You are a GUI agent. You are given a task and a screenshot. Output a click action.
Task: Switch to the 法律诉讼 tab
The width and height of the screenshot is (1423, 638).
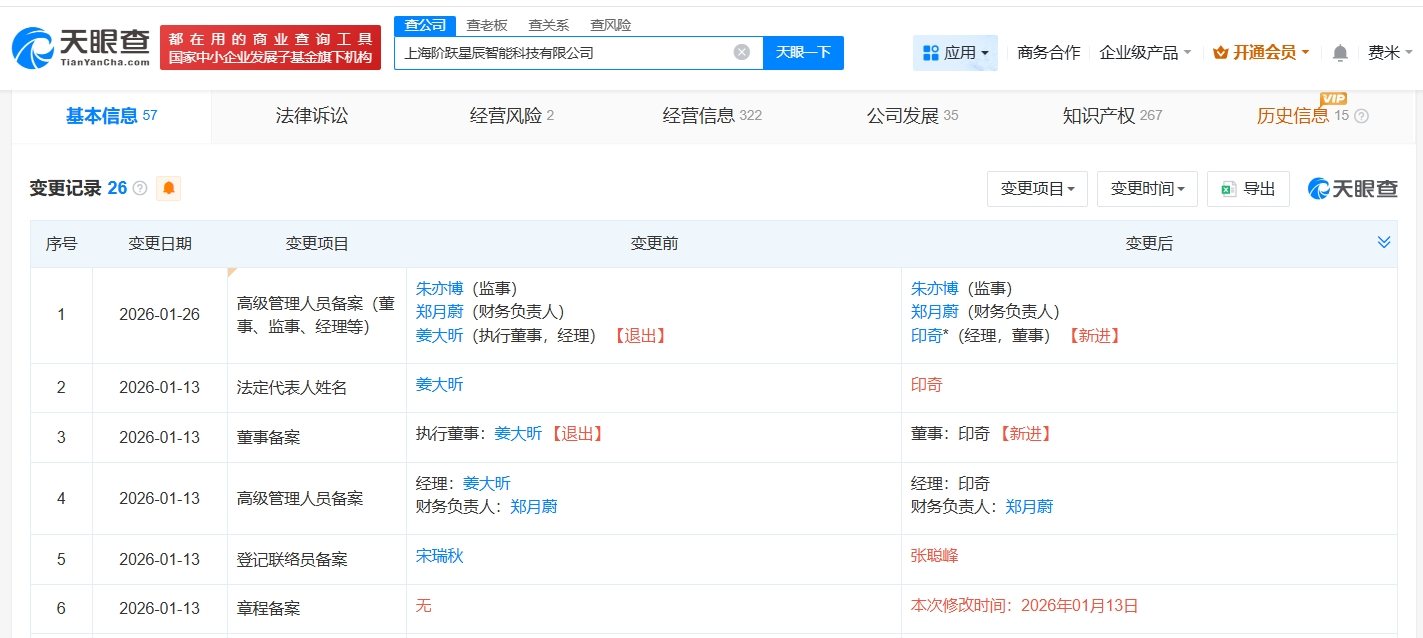coord(312,116)
